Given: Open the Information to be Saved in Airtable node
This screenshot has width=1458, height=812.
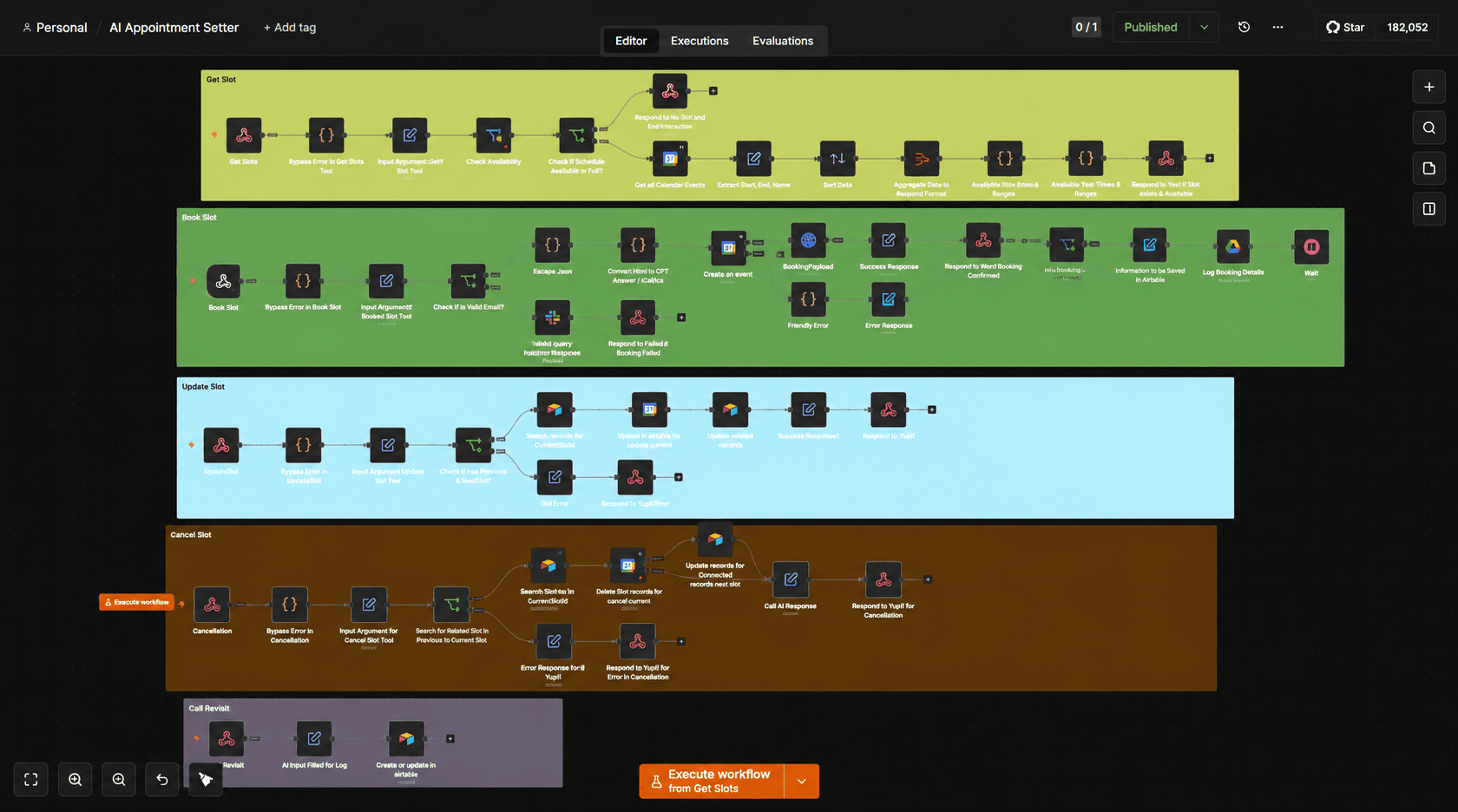Looking at the screenshot, I should tap(1150, 246).
